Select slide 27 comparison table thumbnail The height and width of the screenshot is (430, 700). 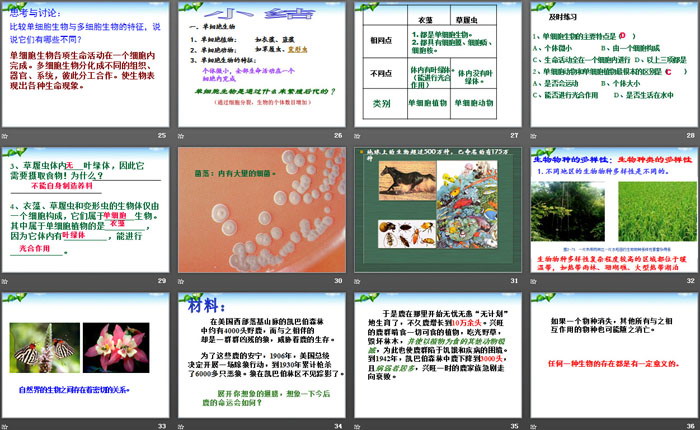(437, 63)
